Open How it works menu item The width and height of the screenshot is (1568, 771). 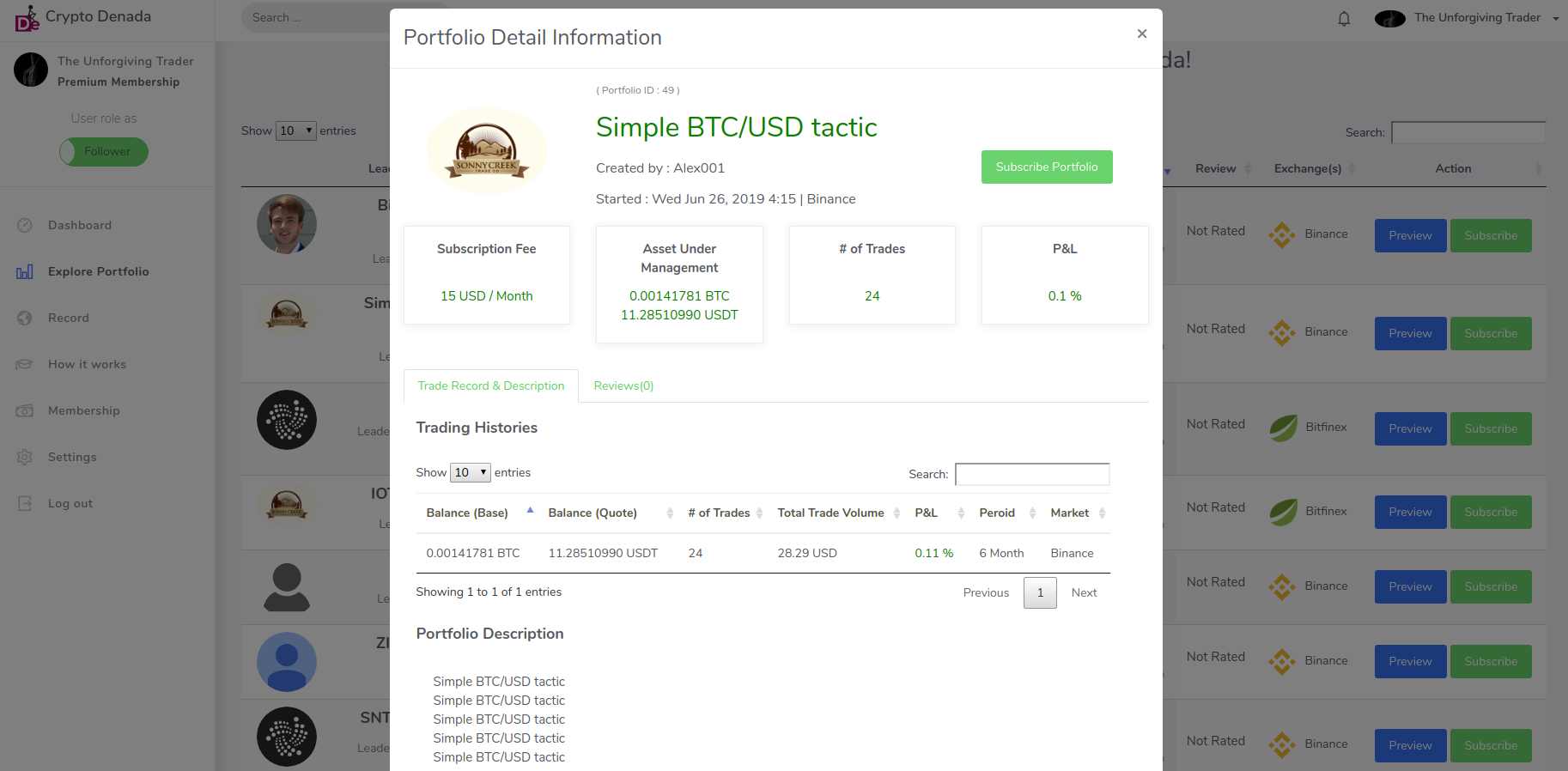87,364
